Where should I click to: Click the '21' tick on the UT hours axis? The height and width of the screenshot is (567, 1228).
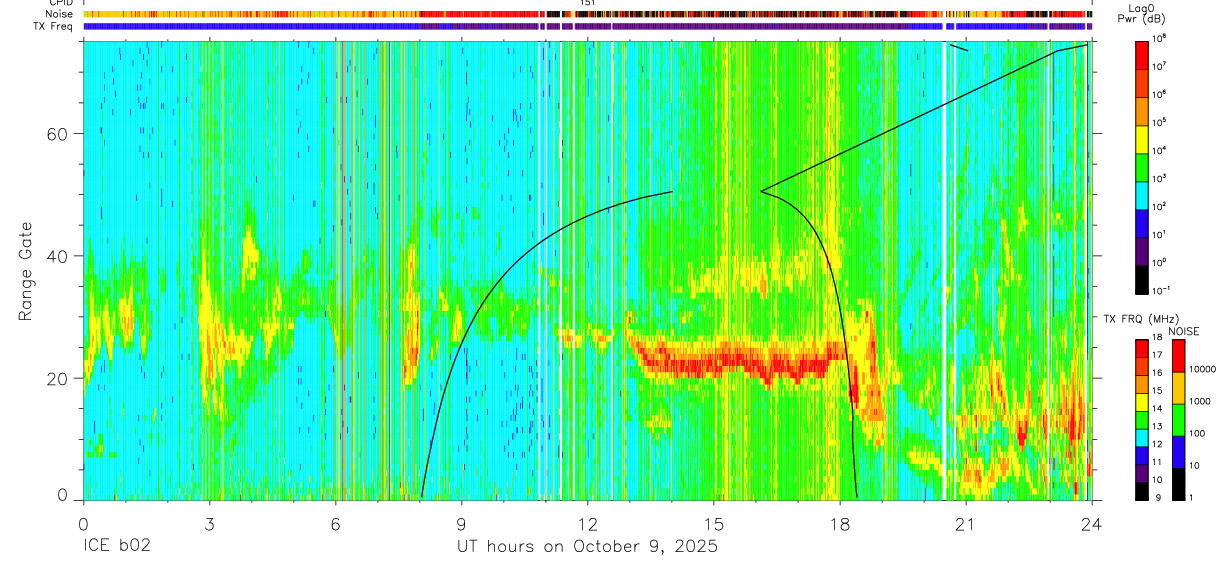(x=966, y=523)
